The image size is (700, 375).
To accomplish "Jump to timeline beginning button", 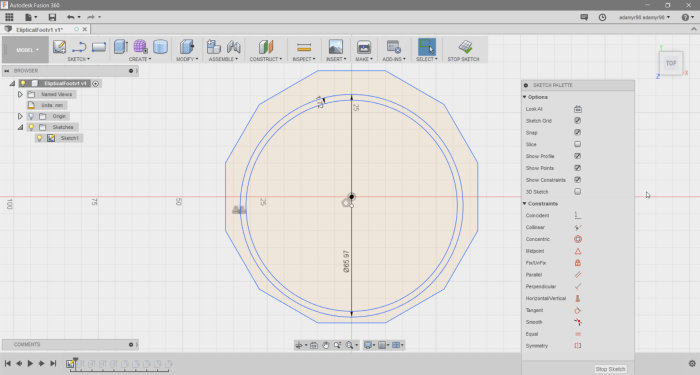I will (8, 363).
